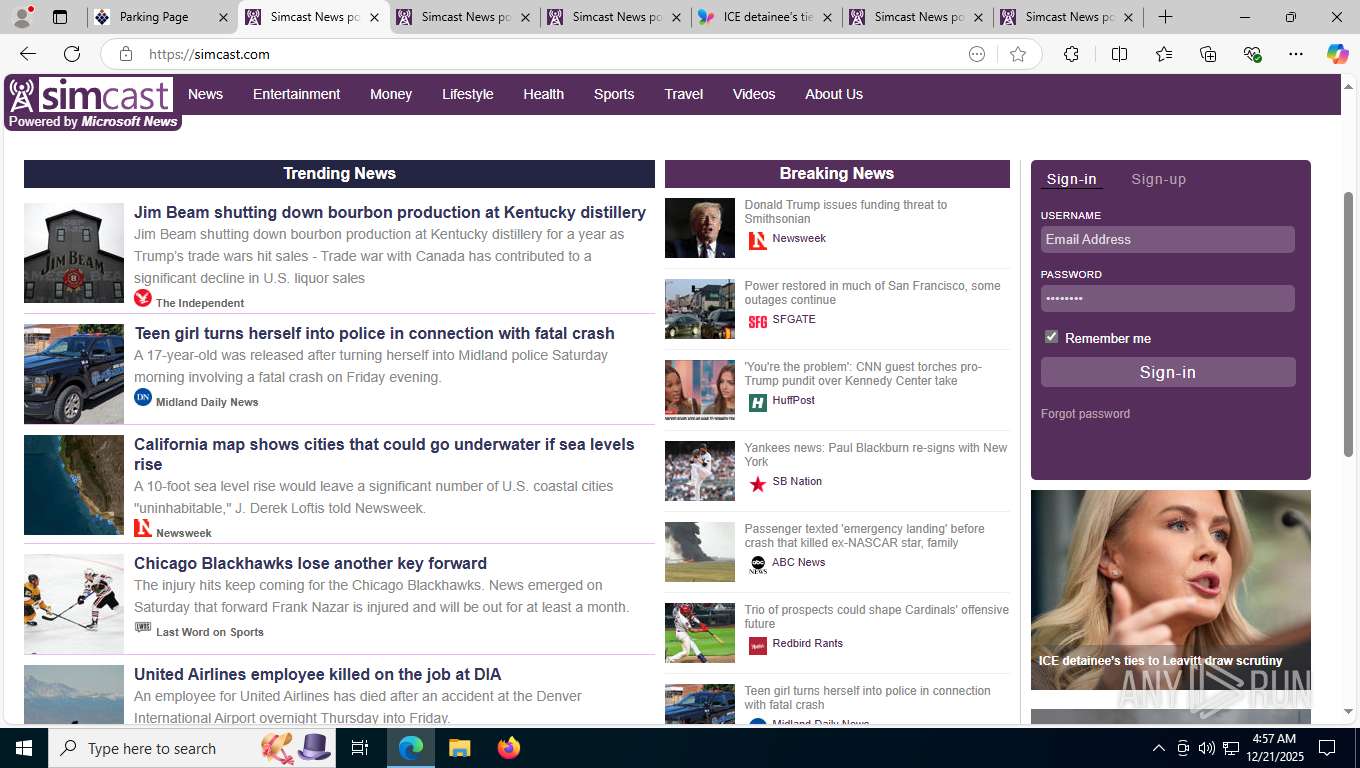Open a new tab with plus icon

(1165, 17)
